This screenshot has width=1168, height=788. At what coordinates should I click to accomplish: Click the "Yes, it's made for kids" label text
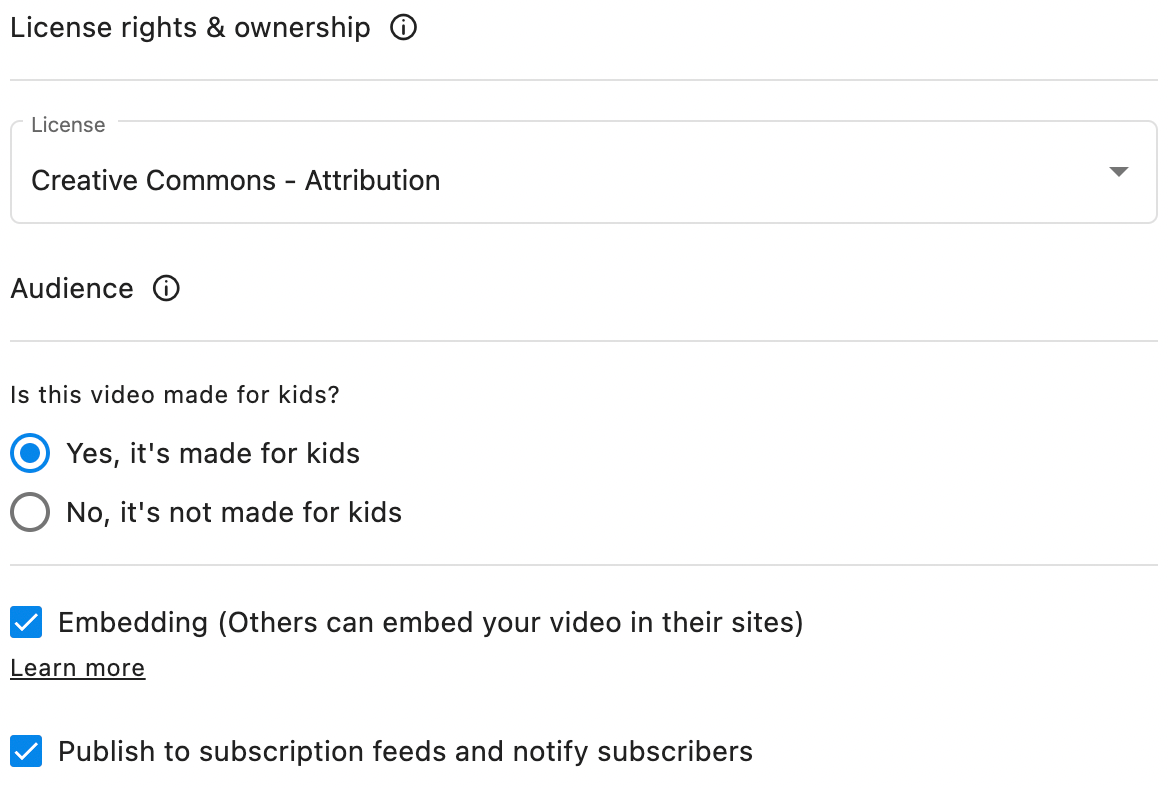point(213,453)
